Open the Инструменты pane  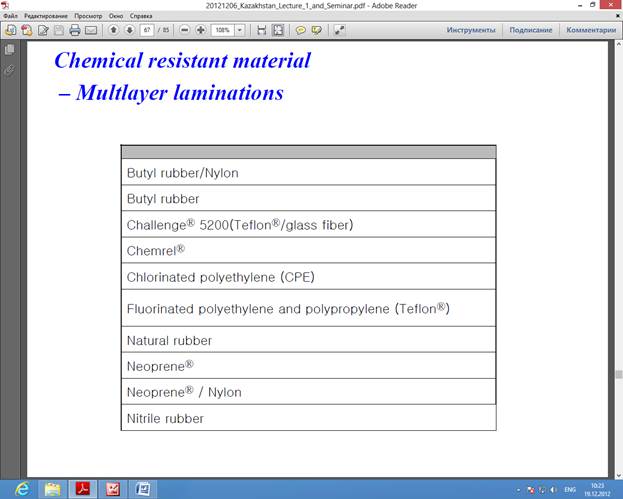coord(471,30)
